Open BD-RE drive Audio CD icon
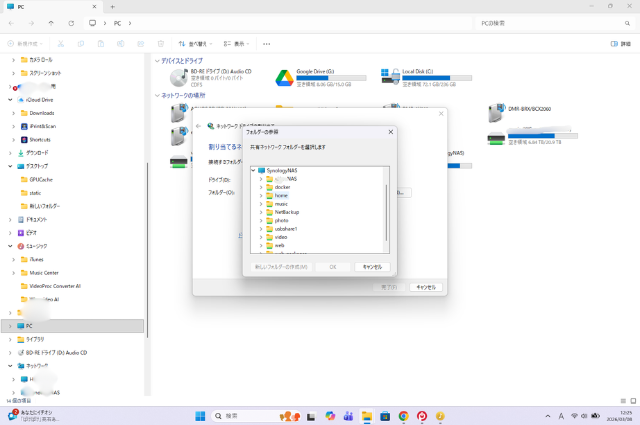 pos(179,76)
